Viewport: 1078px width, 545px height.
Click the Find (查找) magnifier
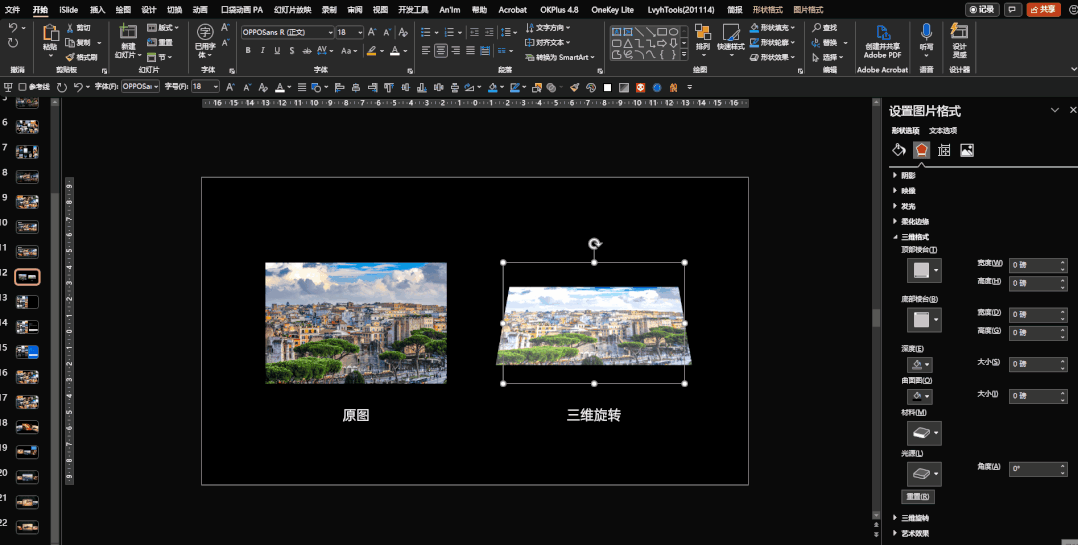pos(824,27)
